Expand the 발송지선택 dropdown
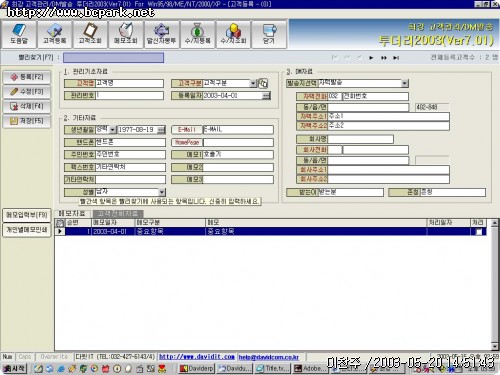500x375 pixels. (x=405, y=83)
